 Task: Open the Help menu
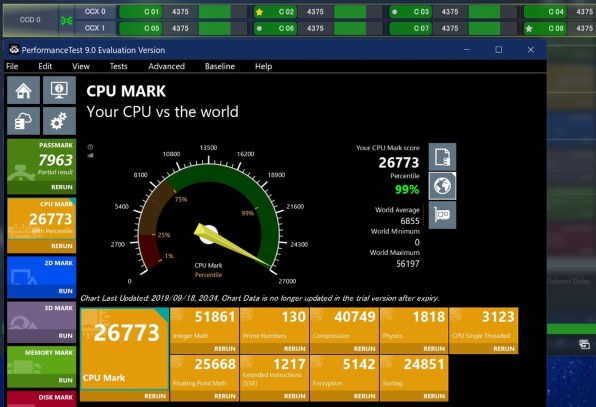(263, 67)
